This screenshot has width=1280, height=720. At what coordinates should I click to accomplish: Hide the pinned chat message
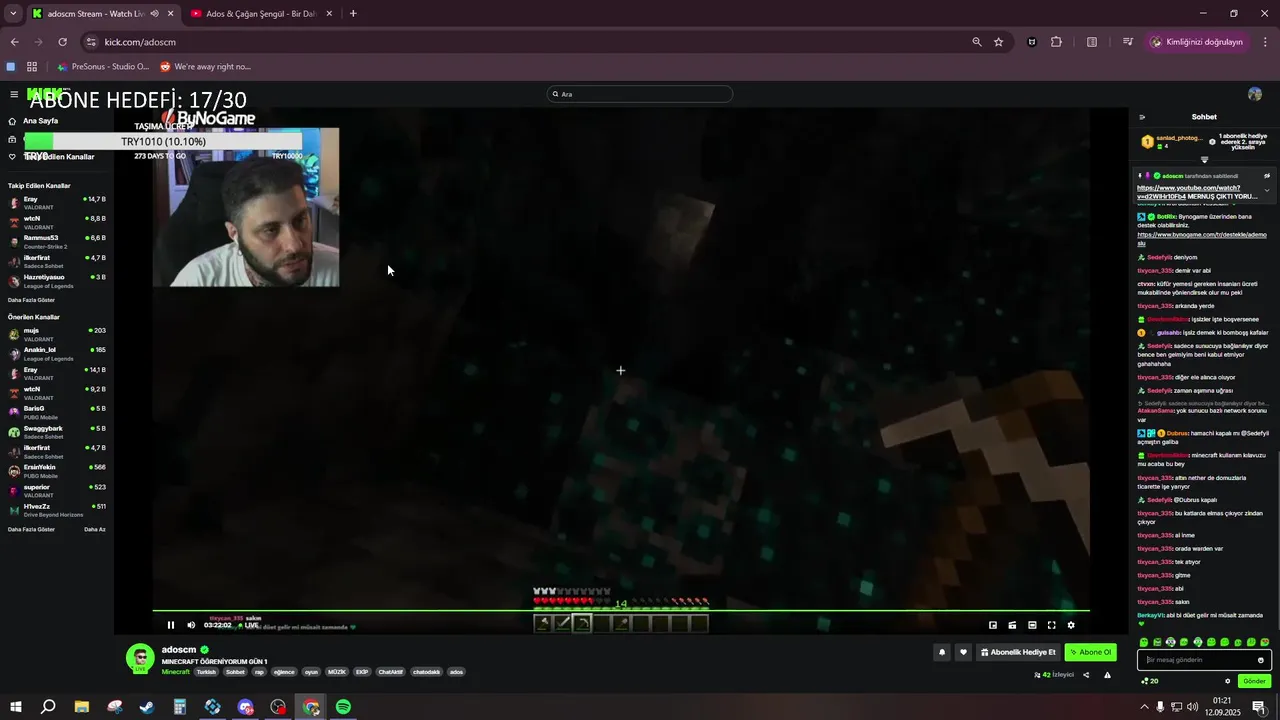pos(1267,176)
